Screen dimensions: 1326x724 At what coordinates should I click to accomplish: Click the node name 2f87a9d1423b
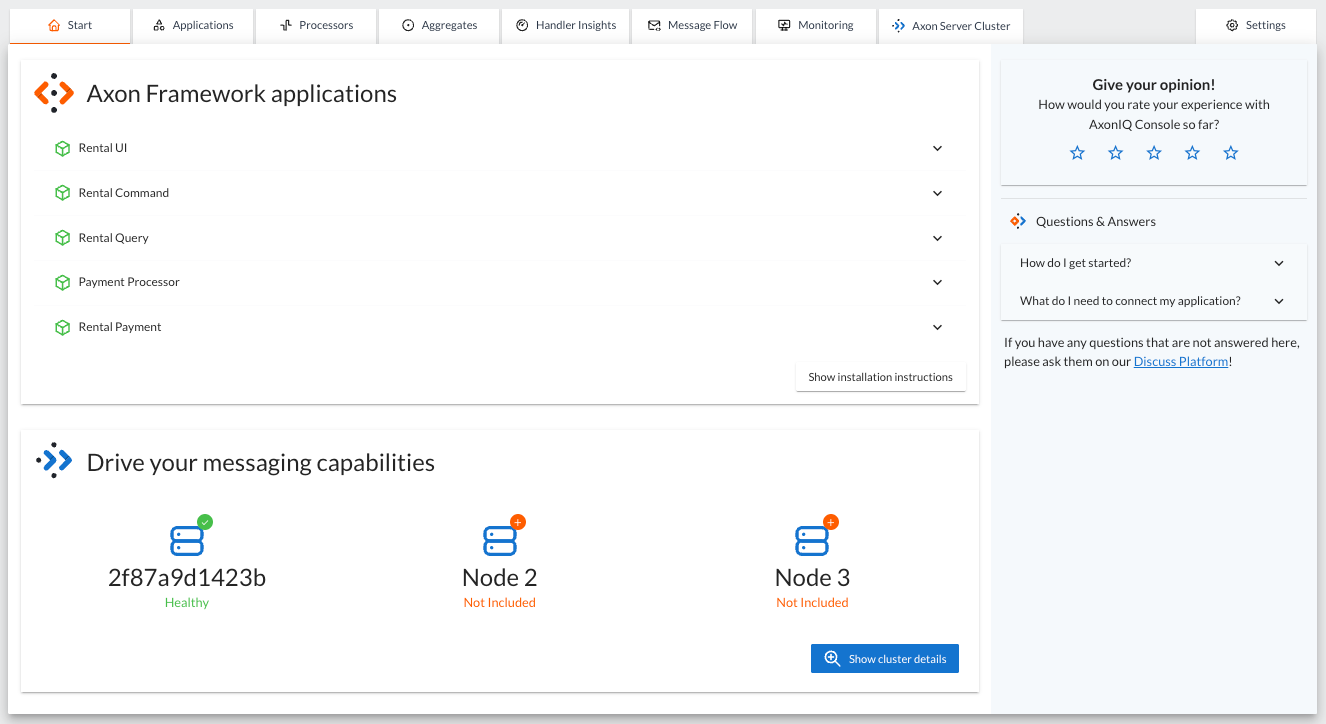coord(187,577)
